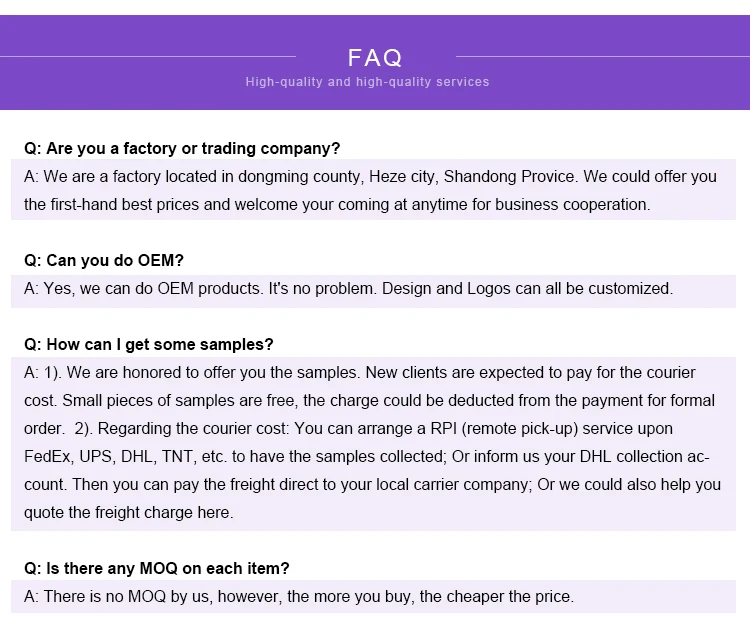Click the question about factory or trading company

pyautogui.click(x=182, y=148)
